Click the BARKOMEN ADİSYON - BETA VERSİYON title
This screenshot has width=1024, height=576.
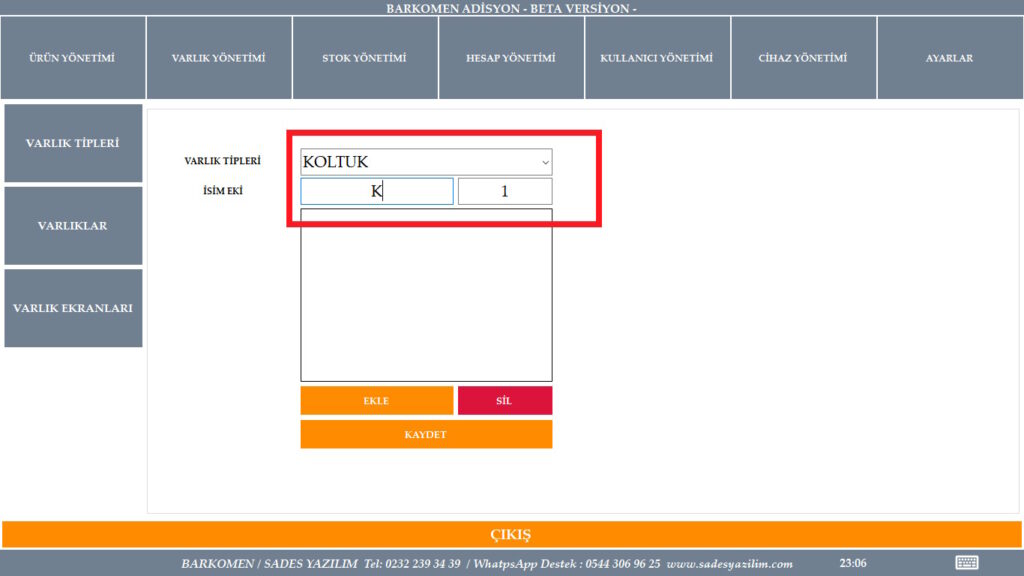tap(511, 8)
